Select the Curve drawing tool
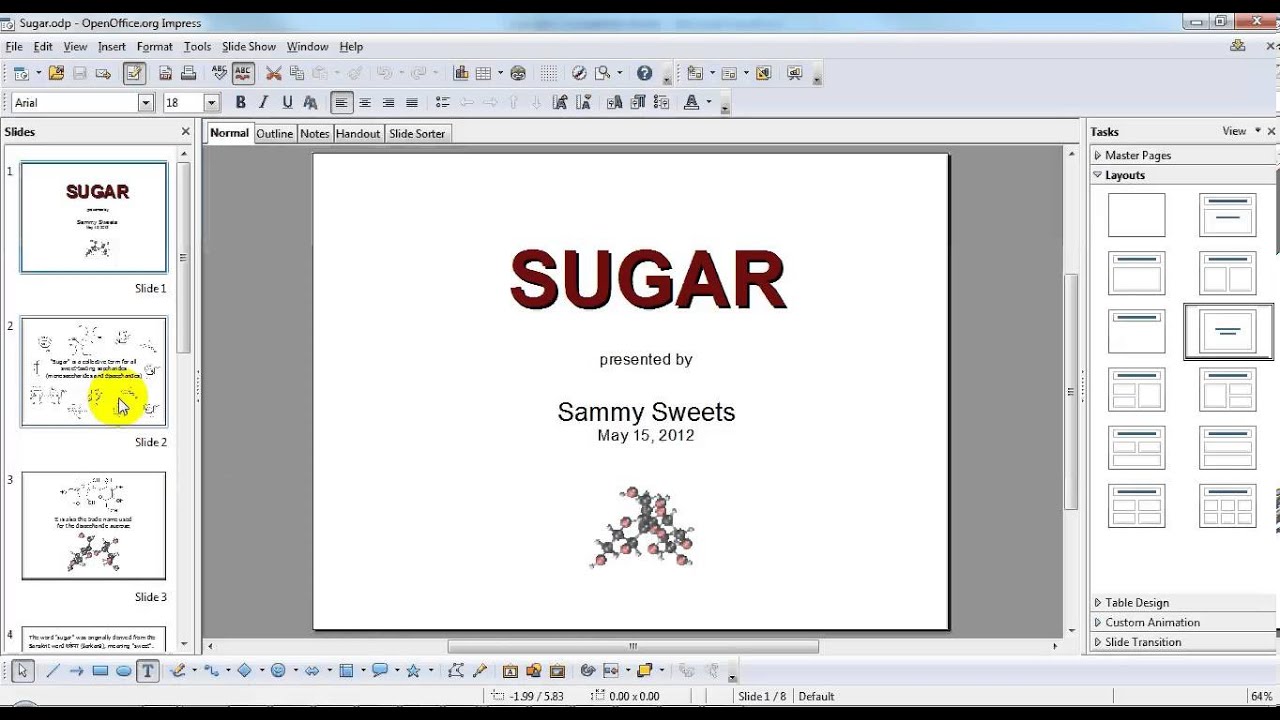Image resolution: width=1280 pixels, height=720 pixels. (x=178, y=671)
